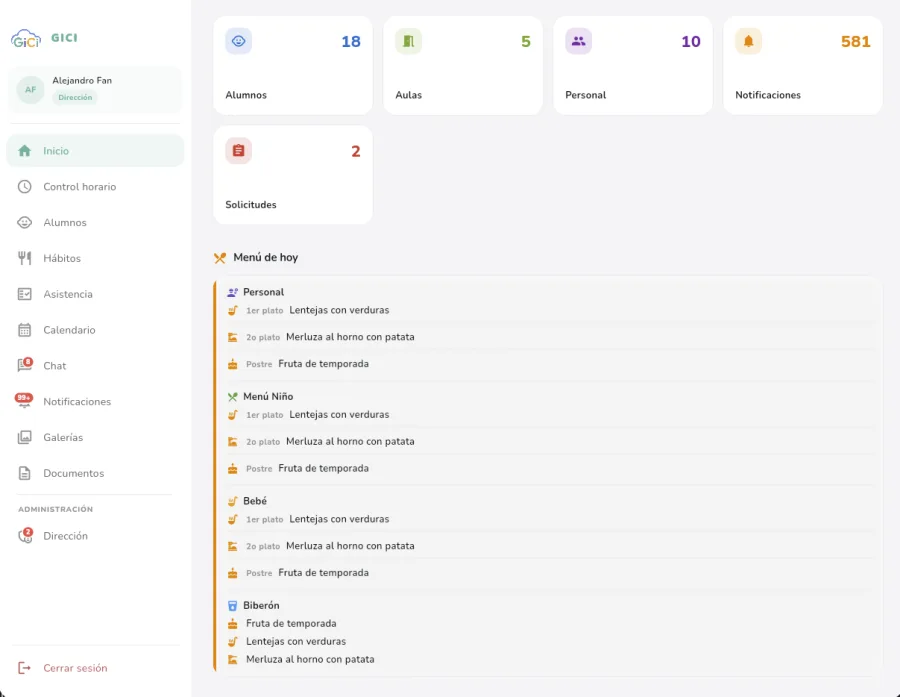Image resolution: width=900 pixels, height=697 pixels.
Task: Open the Notificaciones card showing 581
Action: click(x=802, y=65)
